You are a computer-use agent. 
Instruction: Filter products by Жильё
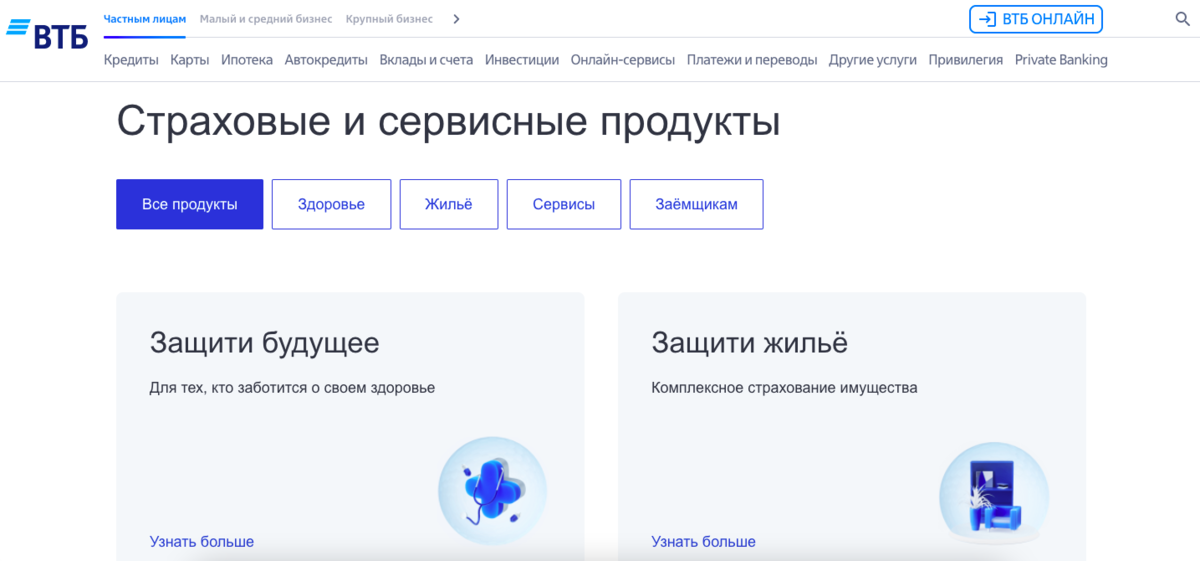449,204
